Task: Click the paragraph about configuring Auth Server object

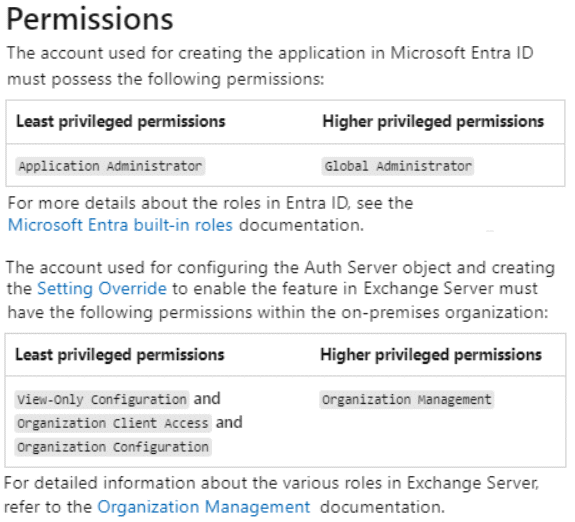Action: click(x=281, y=290)
